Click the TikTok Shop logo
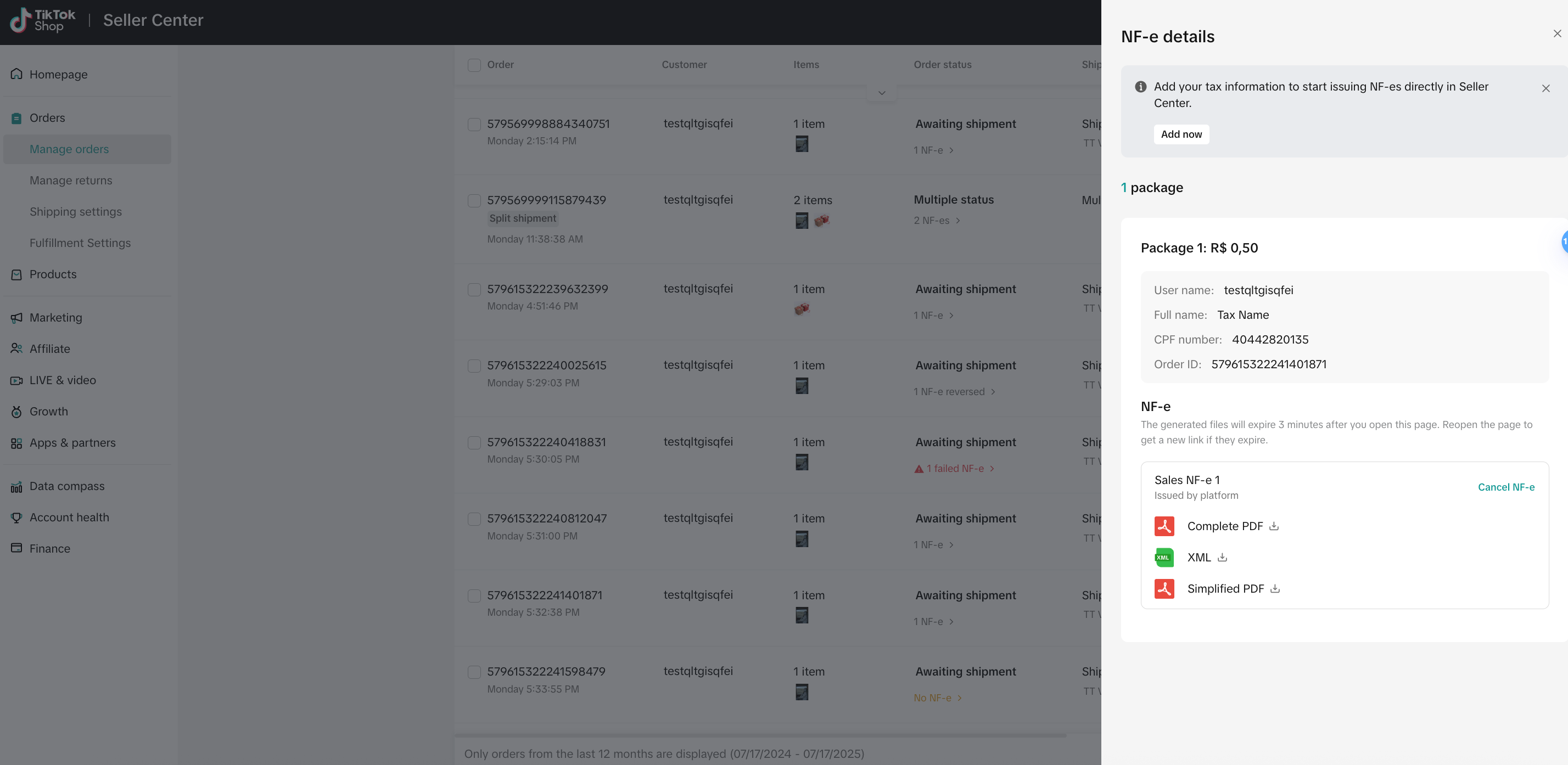This screenshot has height=765, width=1568. coord(43,20)
